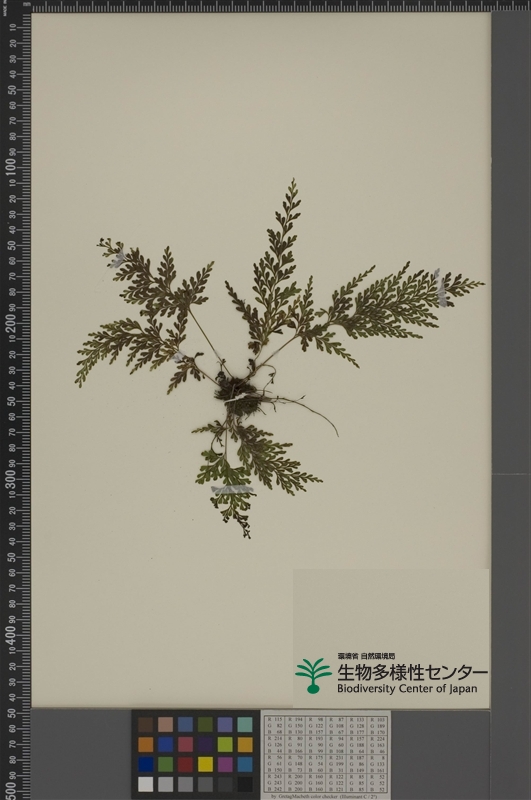Click the tape on the upper-left frond
Screen dimensions: 531x800
point(118,260)
